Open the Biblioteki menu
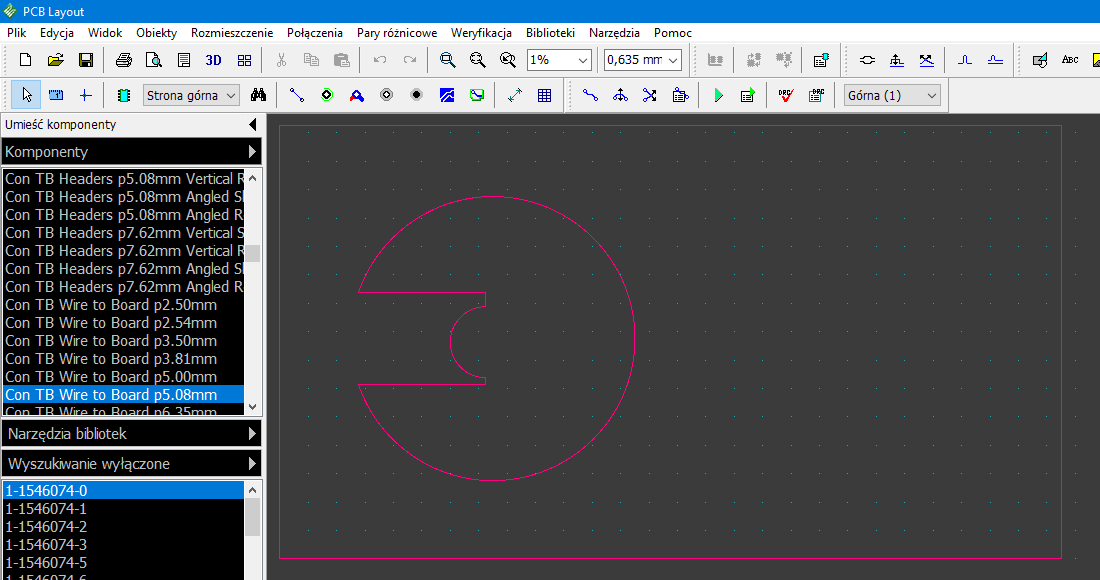Image resolution: width=1100 pixels, height=580 pixels. 550,33
